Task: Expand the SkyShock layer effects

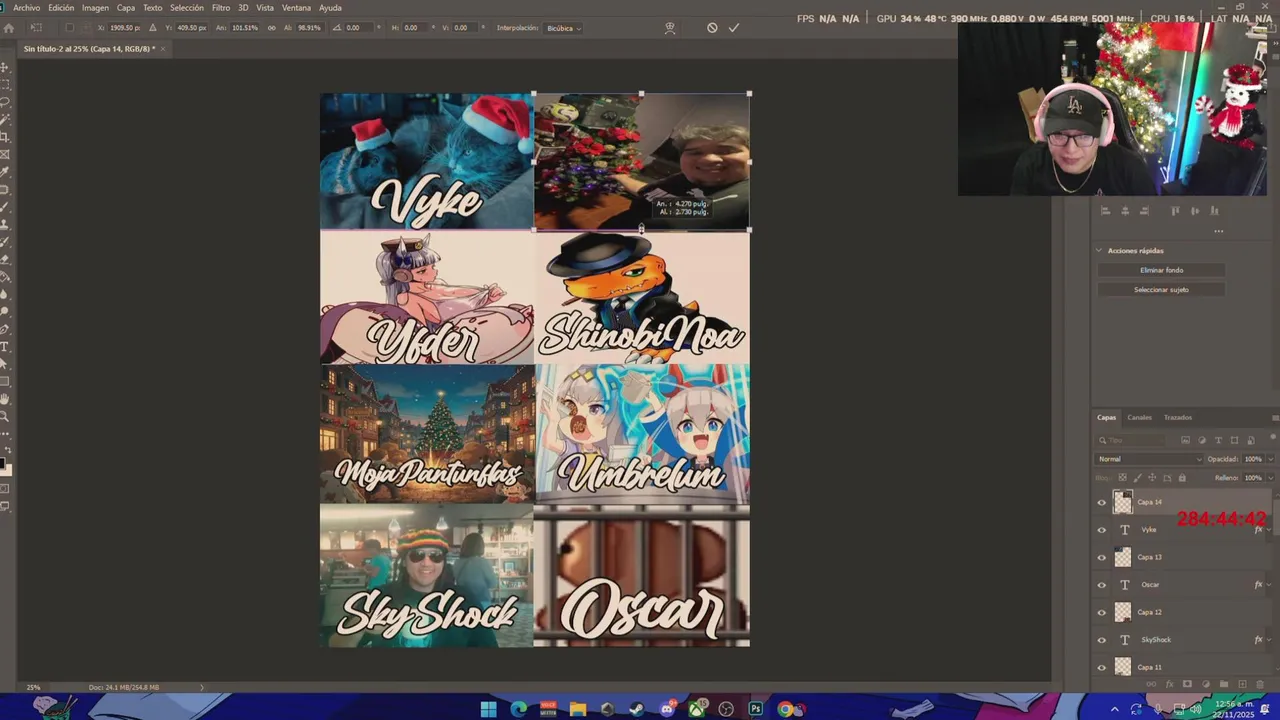Action: (1270, 640)
